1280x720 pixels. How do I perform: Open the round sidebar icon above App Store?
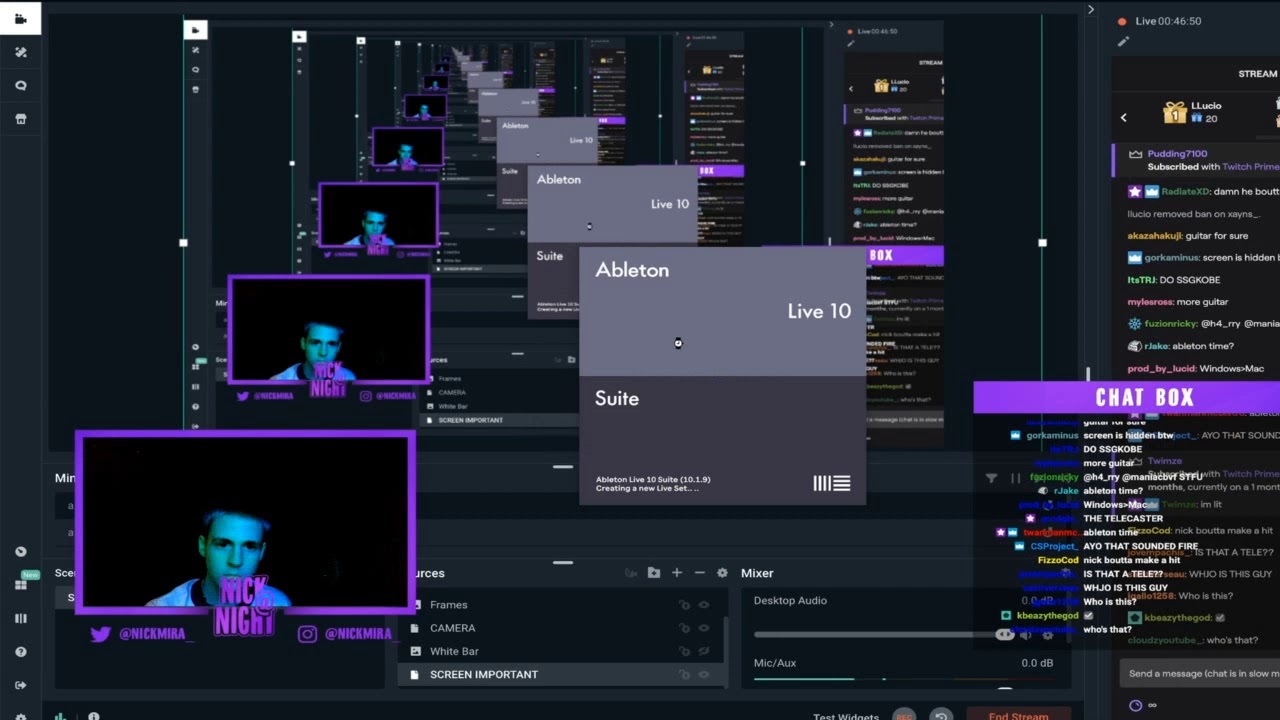[20, 552]
